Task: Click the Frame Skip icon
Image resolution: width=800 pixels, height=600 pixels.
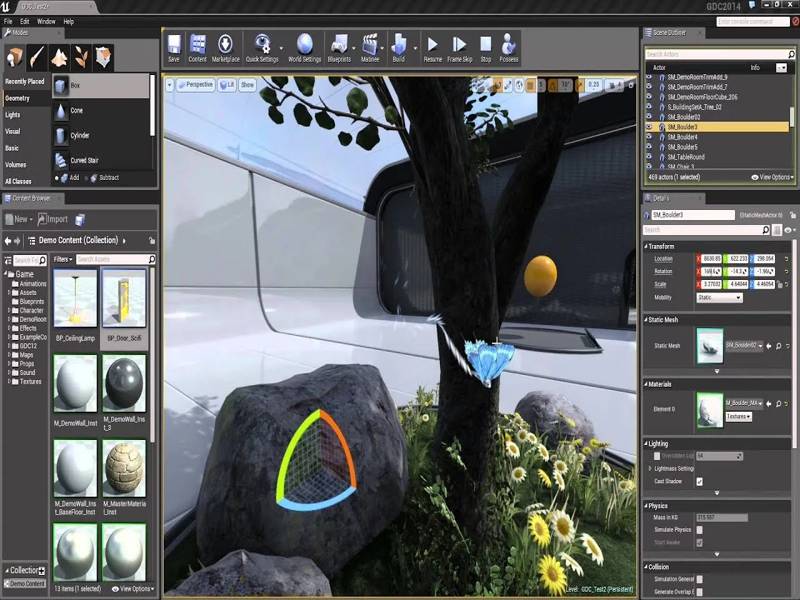Action: tap(459, 46)
